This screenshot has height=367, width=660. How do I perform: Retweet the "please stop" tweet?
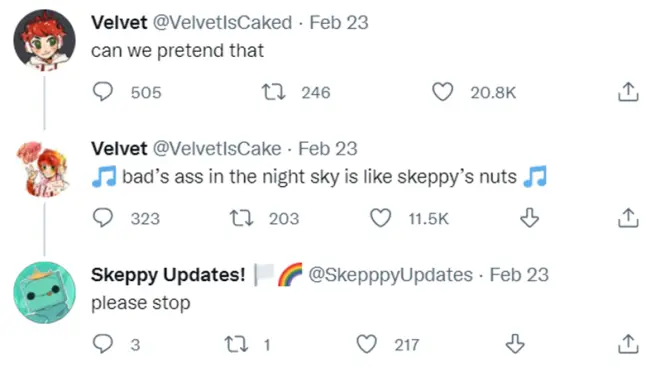(x=236, y=344)
